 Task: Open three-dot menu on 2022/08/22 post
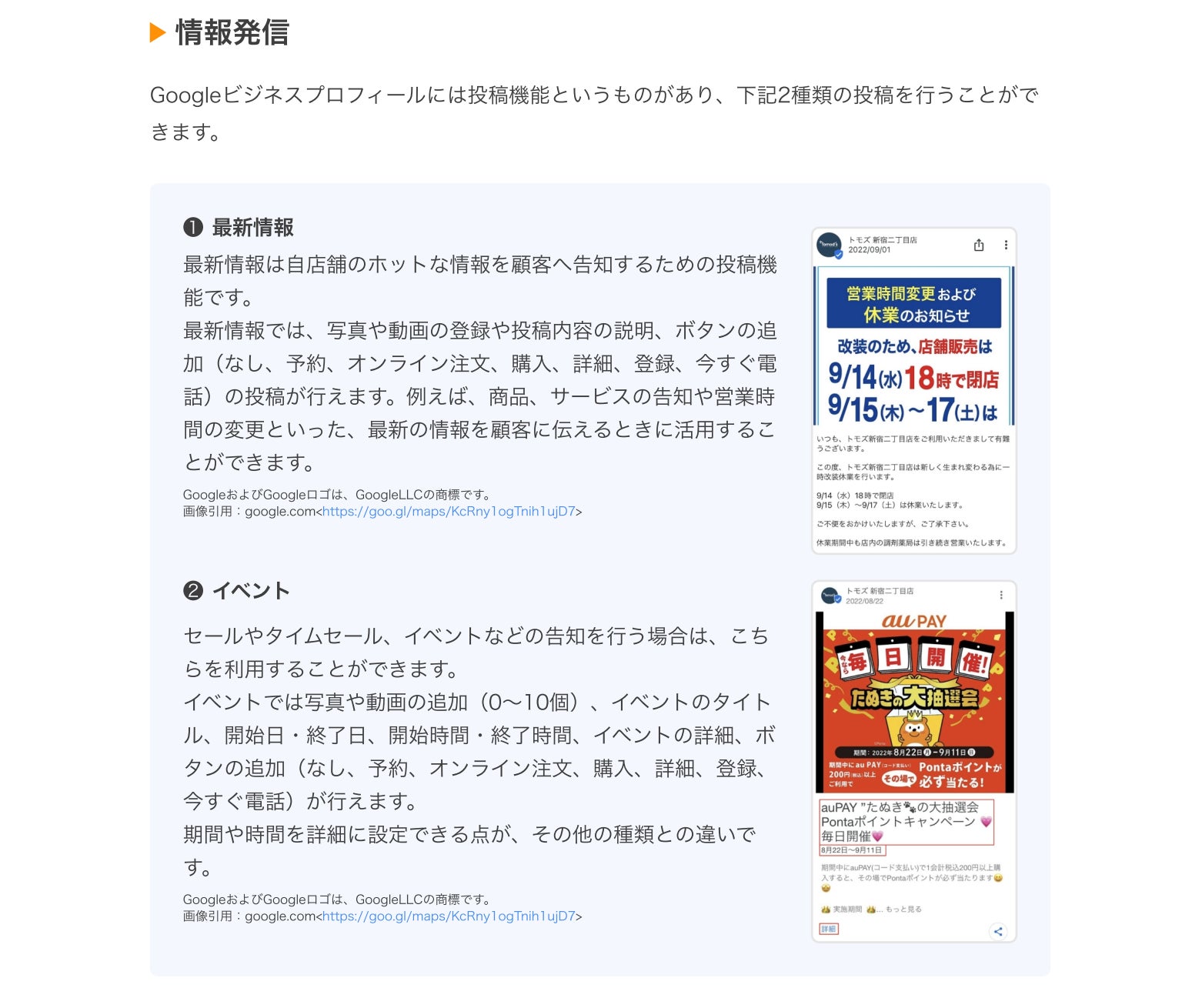(x=1001, y=595)
